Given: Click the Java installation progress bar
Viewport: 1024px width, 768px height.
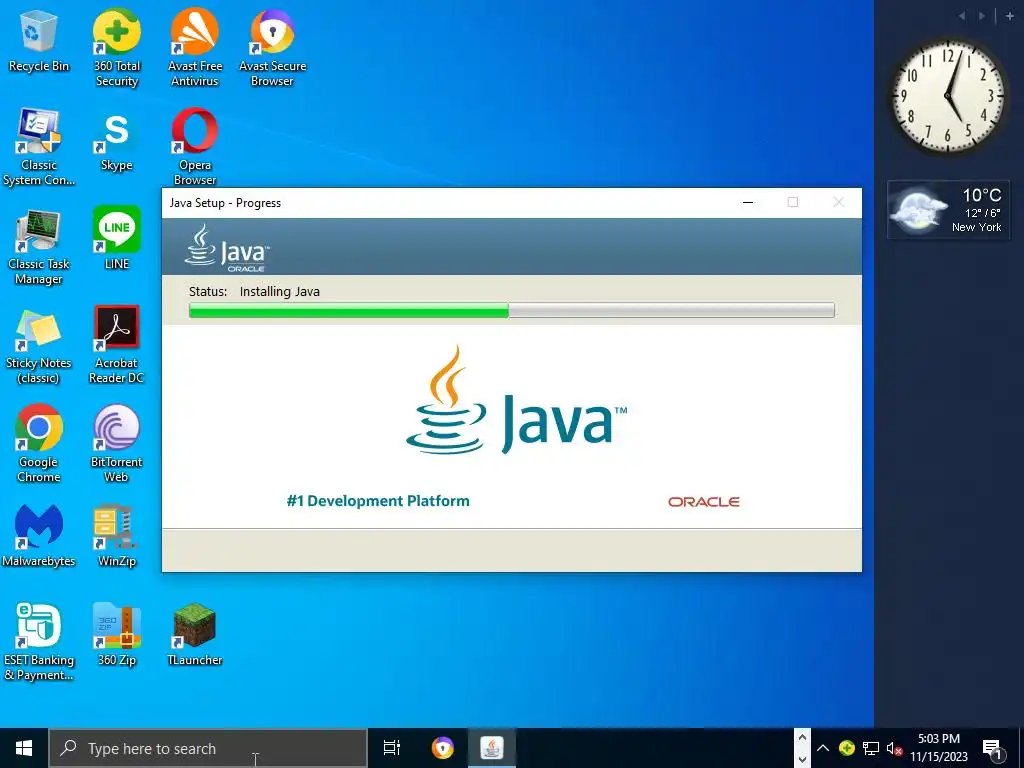Looking at the screenshot, I should 511,310.
